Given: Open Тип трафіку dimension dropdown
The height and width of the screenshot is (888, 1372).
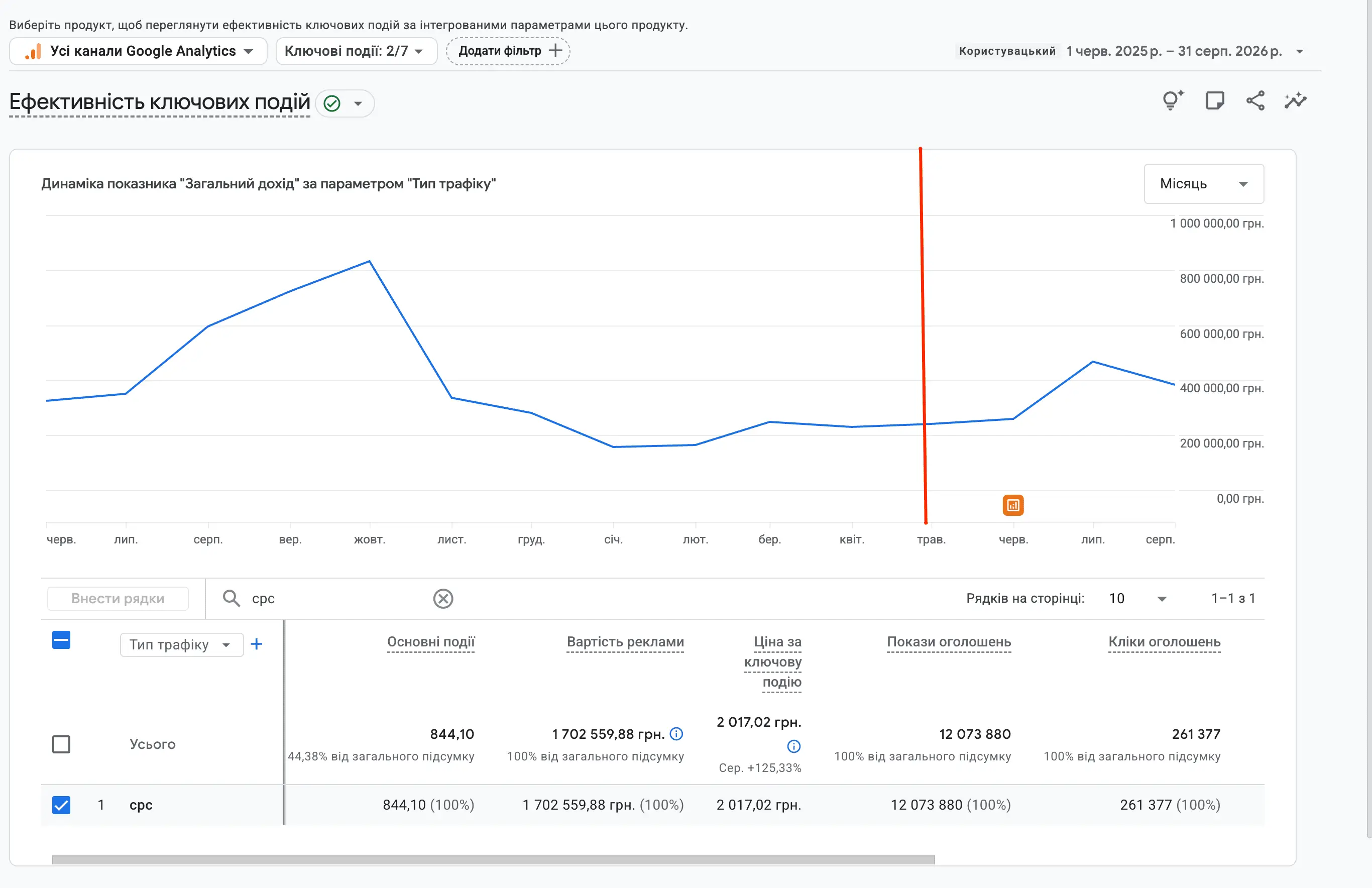Looking at the screenshot, I should click(181, 645).
